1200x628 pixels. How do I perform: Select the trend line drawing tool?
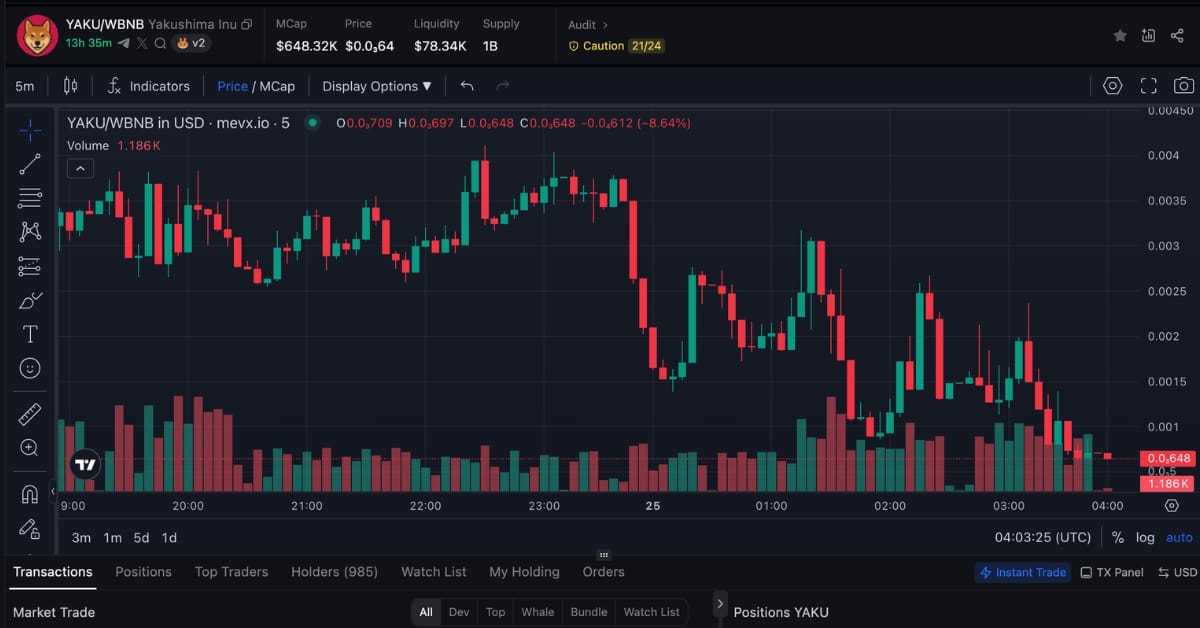30,164
